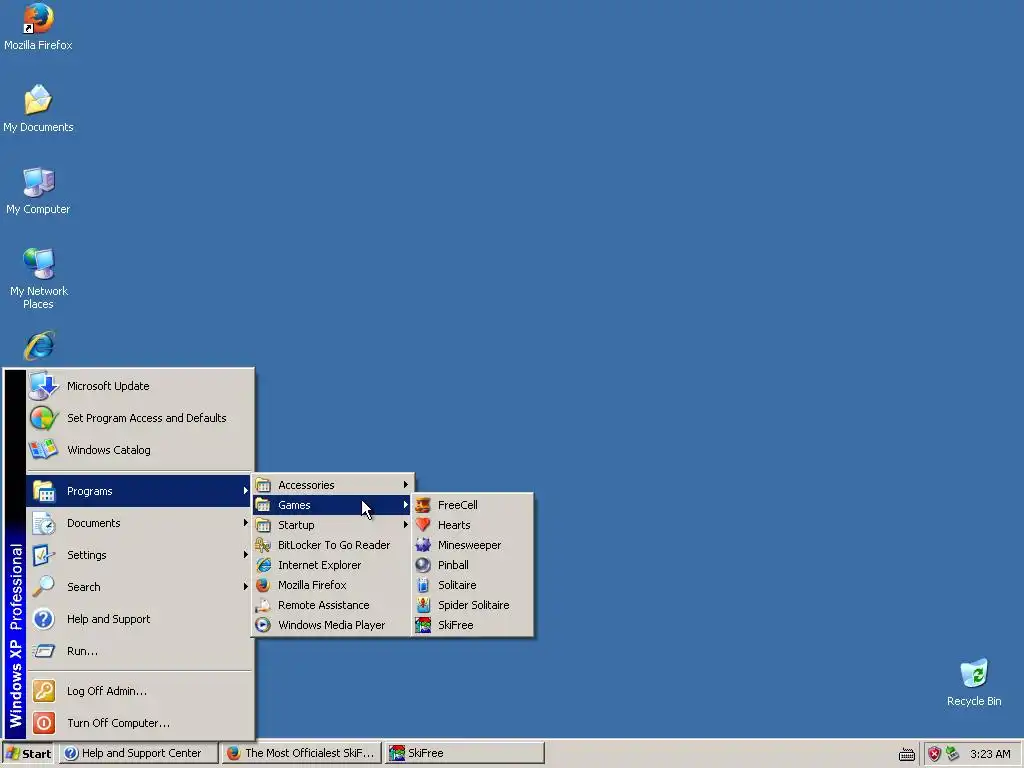Image resolution: width=1024 pixels, height=768 pixels.
Task: Click the Settings checklist icon in Start menu
Action: 44,555
